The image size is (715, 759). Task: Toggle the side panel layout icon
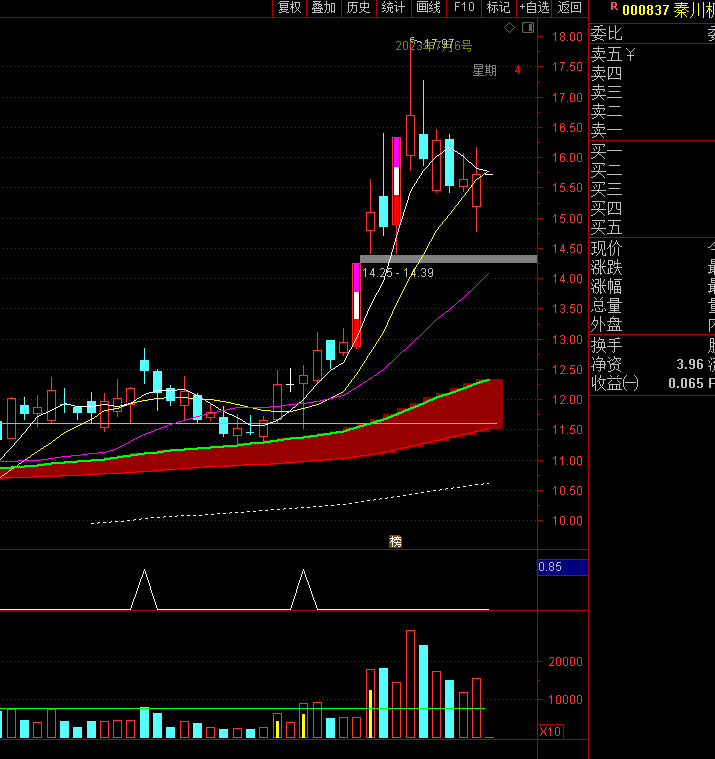coord(528,28)
